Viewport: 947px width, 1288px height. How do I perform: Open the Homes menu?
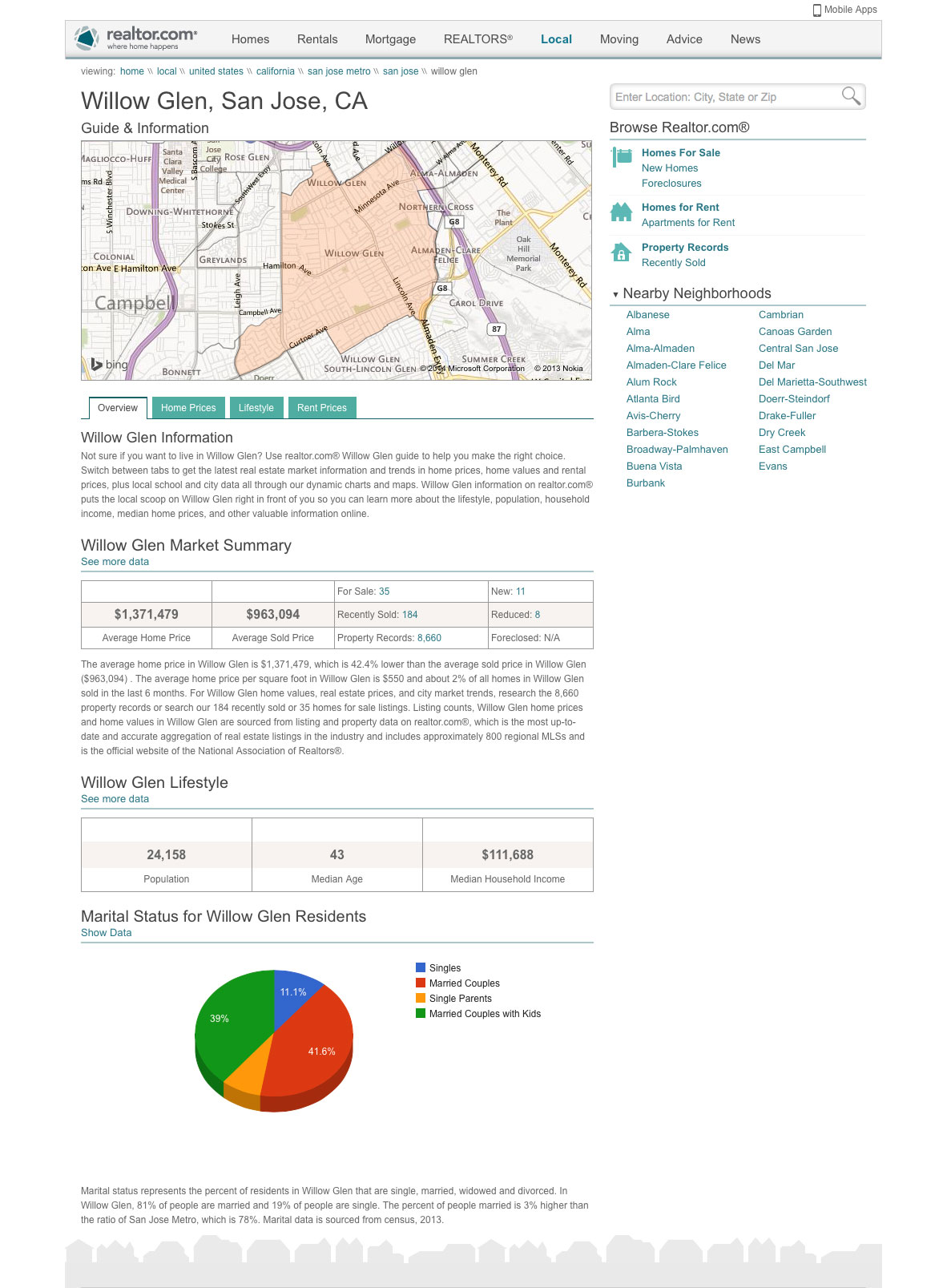(x=251, y=39)
